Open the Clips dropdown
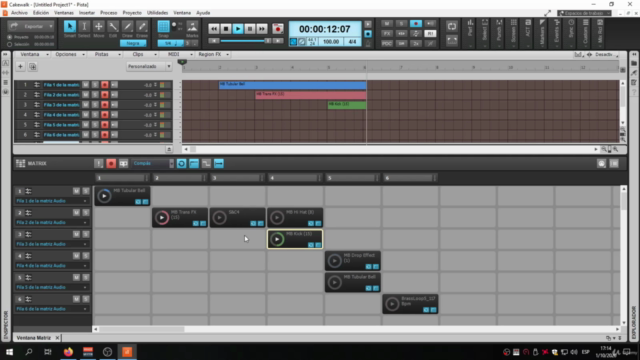640x360 pixels. click(x=141, y=54)
